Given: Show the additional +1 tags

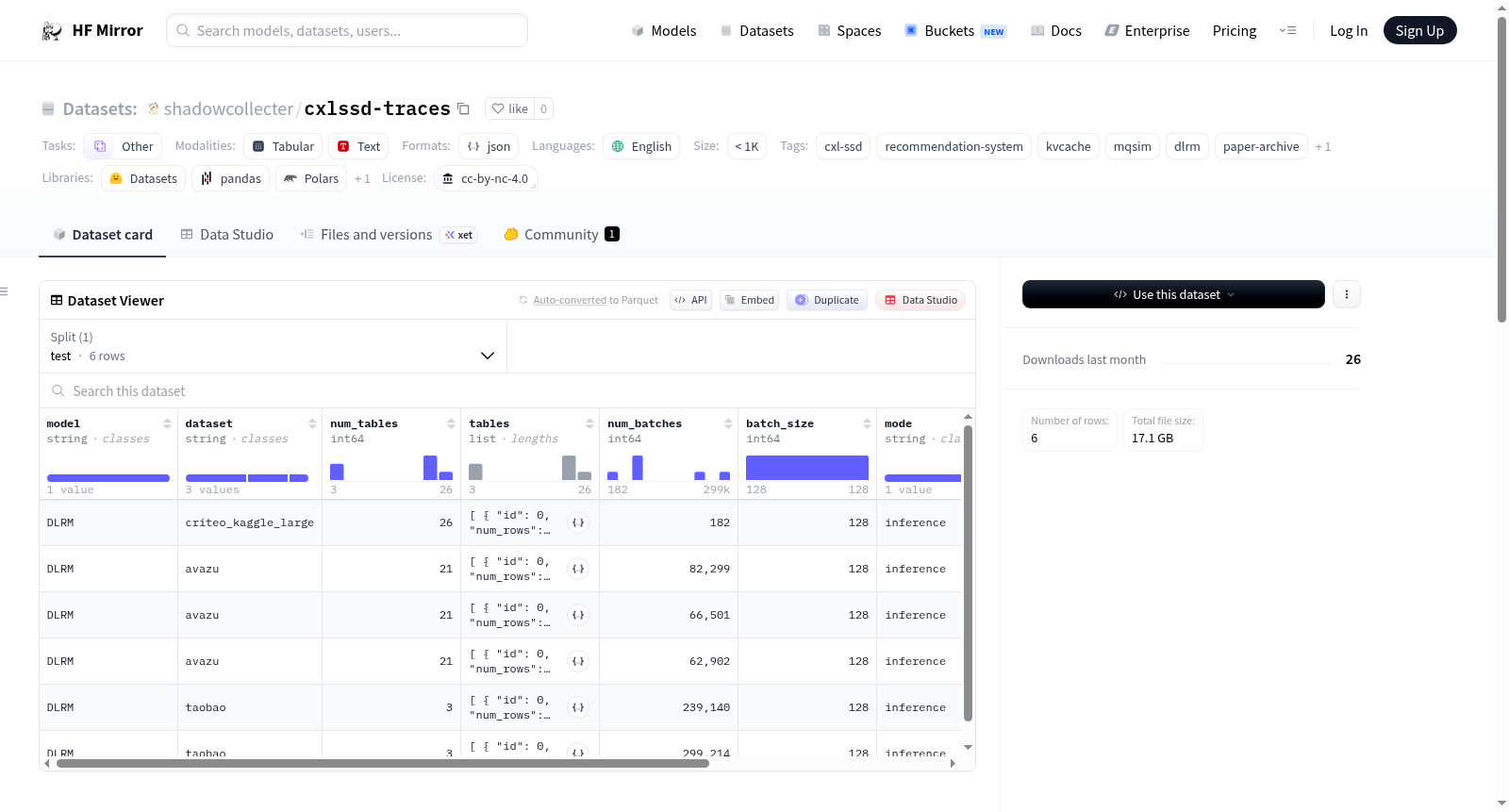Looking at the screenshot, I should (x=1323, y=146).
